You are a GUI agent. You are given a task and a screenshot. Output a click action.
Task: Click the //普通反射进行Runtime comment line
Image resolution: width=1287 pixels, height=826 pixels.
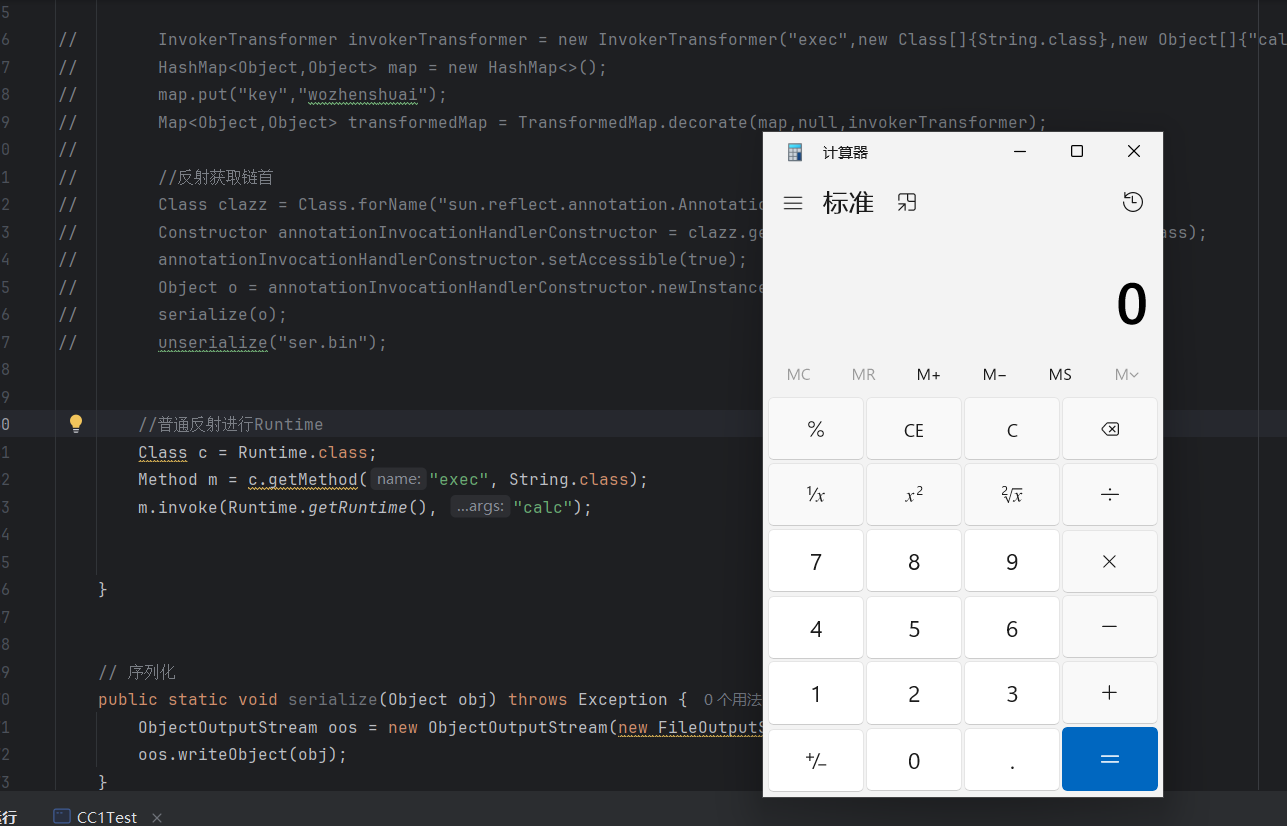(231, 424)
